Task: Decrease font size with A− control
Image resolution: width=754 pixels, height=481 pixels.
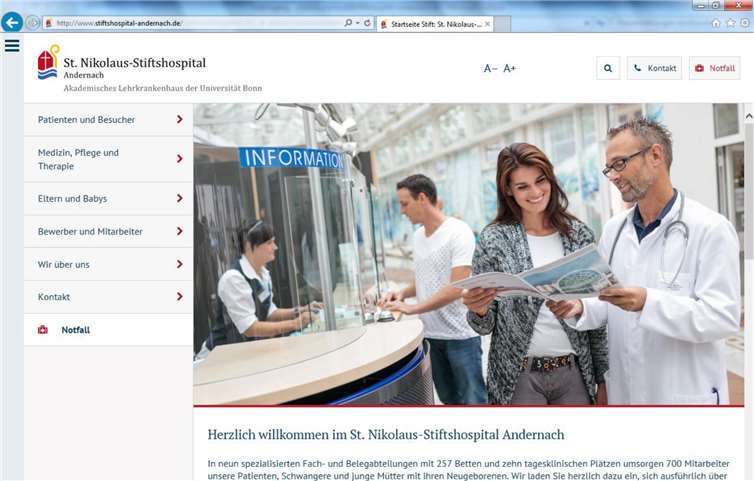Action: click(490, 68)
